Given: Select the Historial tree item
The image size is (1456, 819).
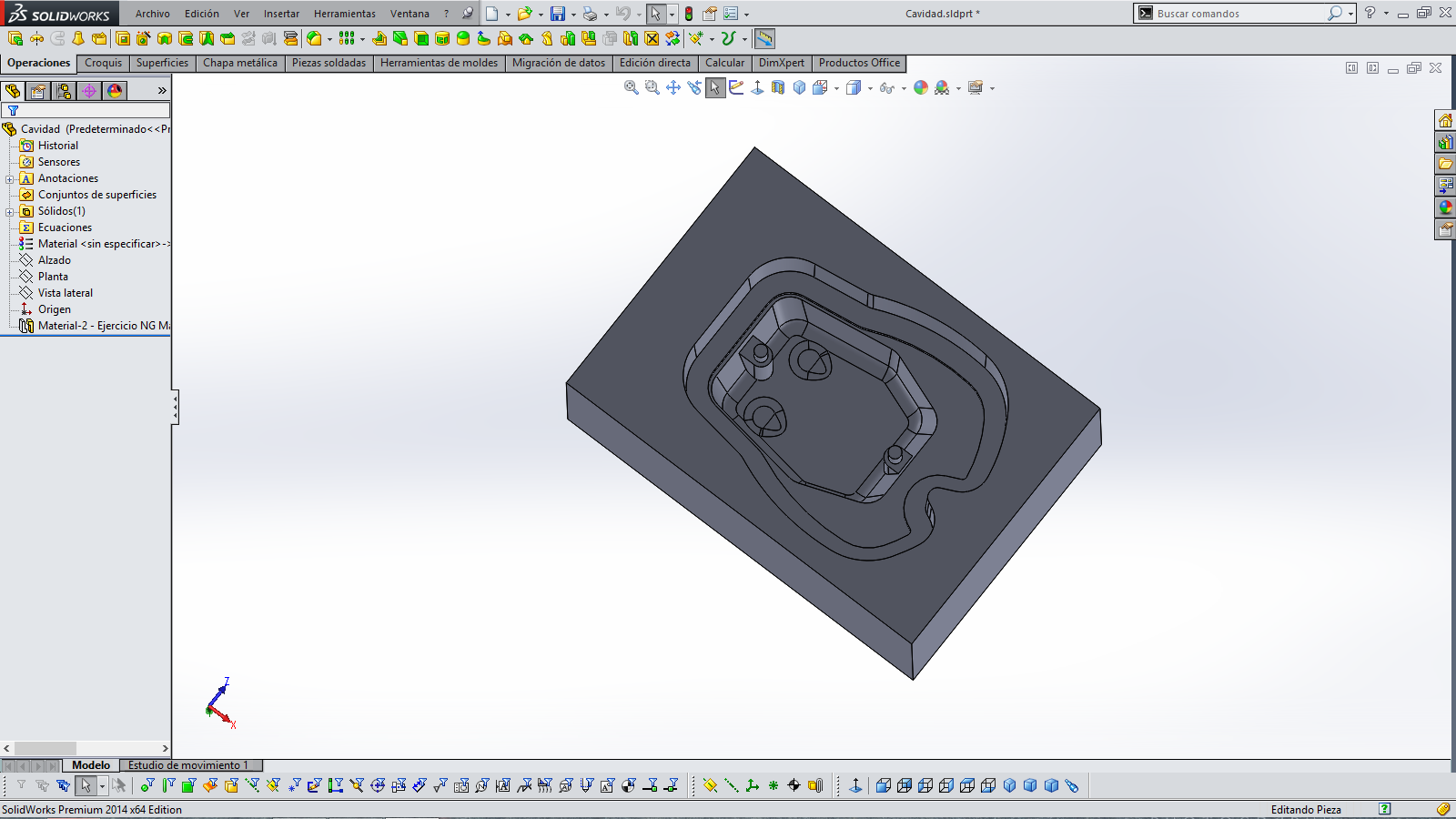Looking at the screenshot, I should click(58, 146).
